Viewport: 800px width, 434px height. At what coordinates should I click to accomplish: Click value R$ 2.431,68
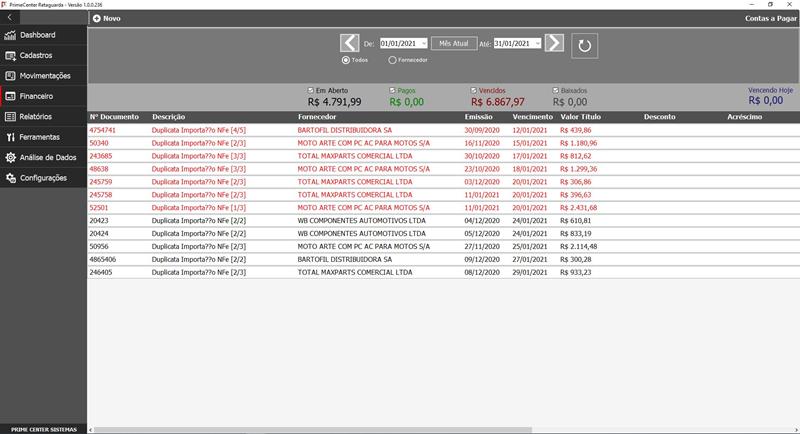point(579,208)
